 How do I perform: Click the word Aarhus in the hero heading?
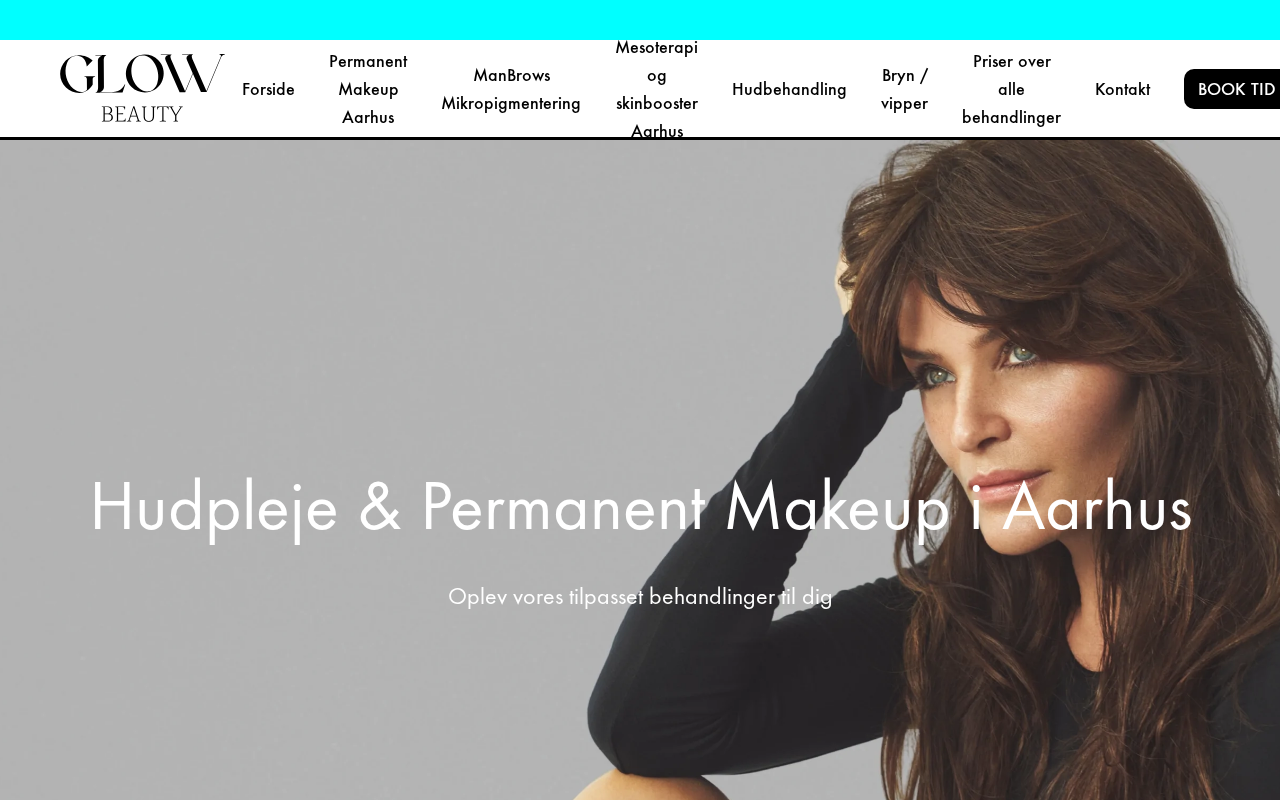(1097, 508)
